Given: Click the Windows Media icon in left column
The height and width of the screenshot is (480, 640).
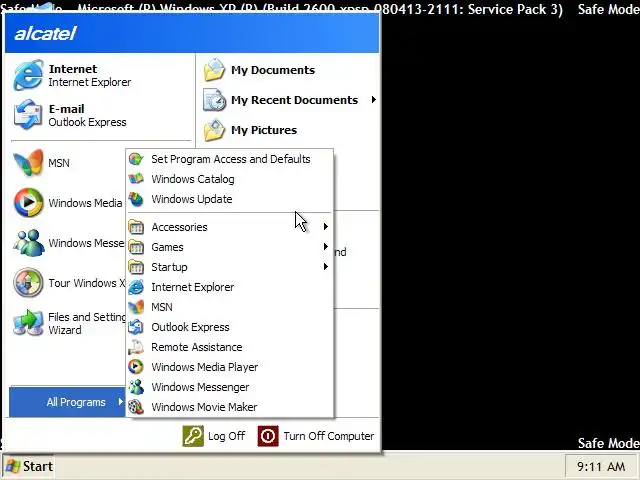Looking at the screenshot, I should click(28, 202).
